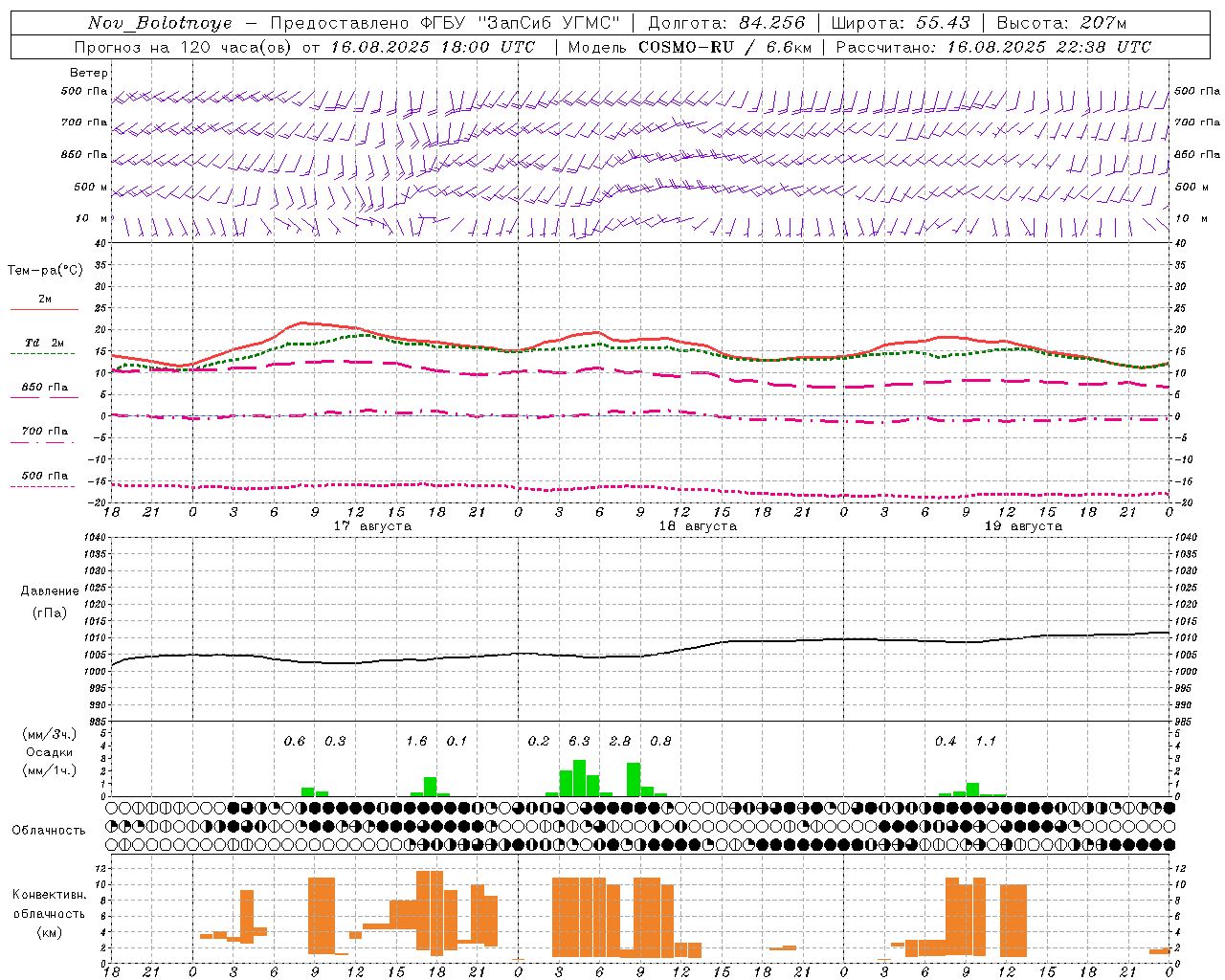
Task: Click the left 10 м wind level label
Action: coord(92,219)
